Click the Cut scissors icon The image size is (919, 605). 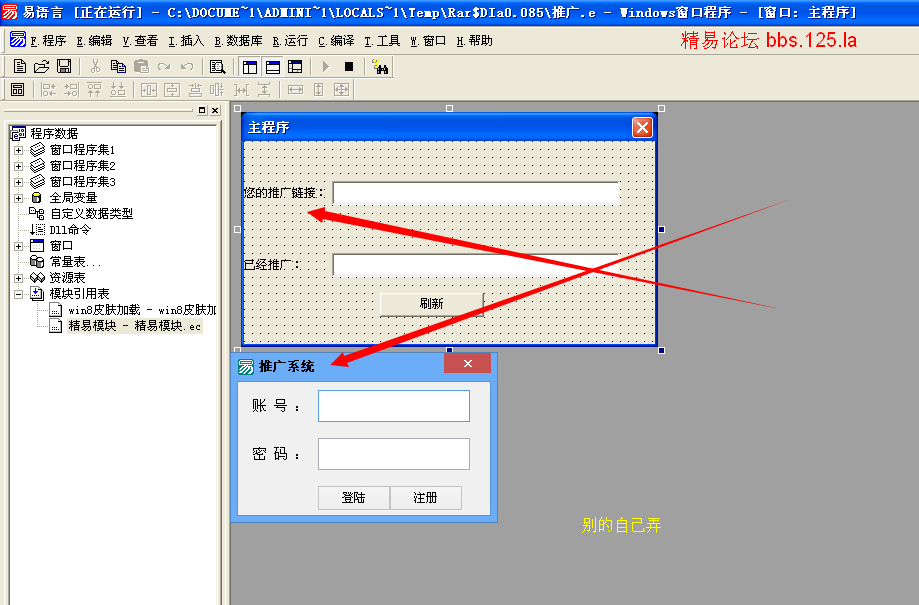click(95, 67)
